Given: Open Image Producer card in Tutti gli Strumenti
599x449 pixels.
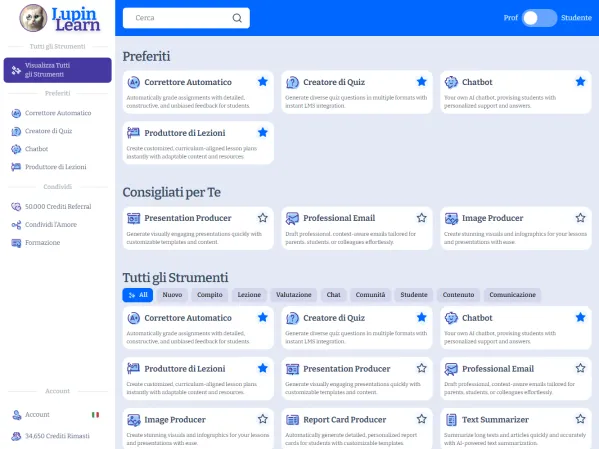Looking at the screenshot, I should (198, 428).
